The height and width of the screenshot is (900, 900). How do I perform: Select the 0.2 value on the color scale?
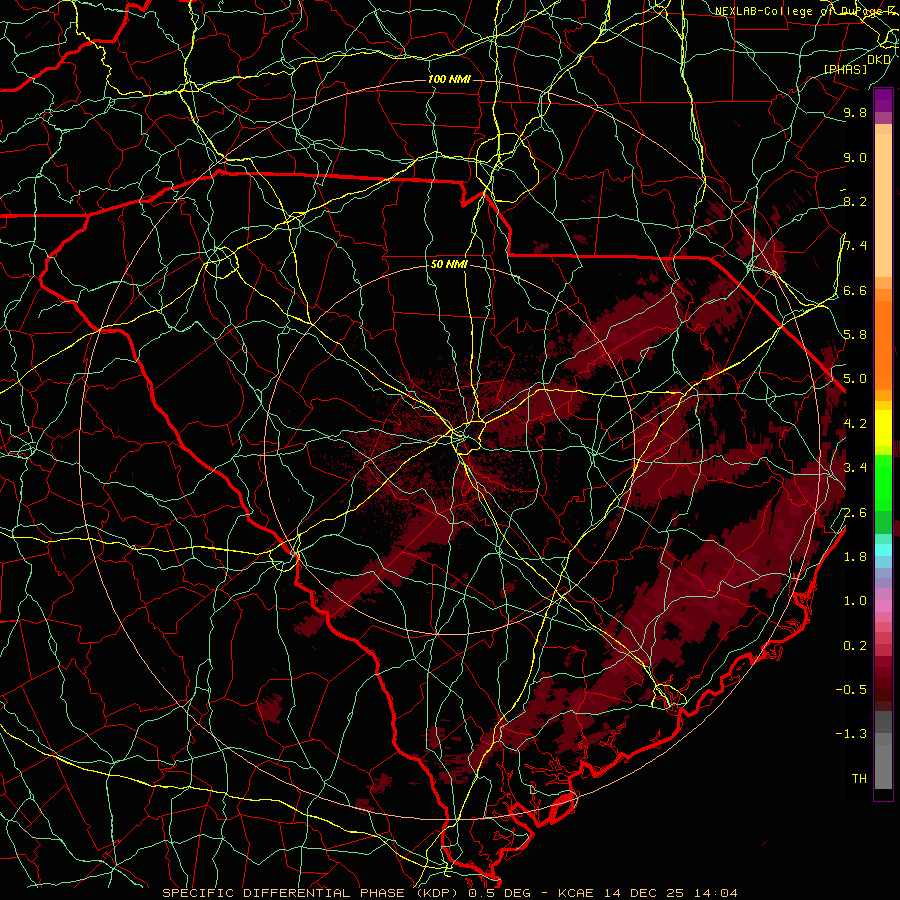pyautogui.click(x=855, y=646)
